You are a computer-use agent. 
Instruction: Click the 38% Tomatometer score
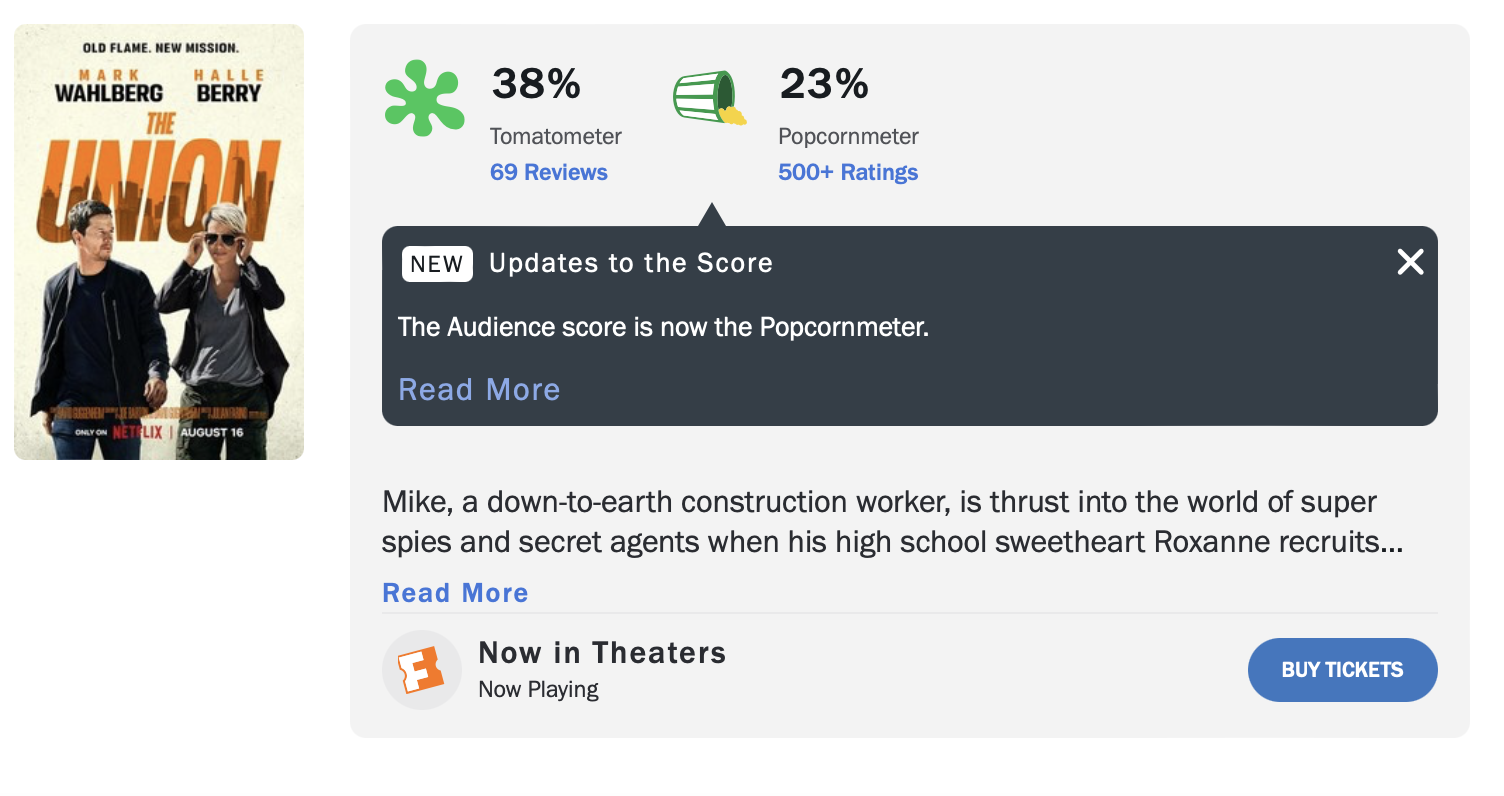coord(536,84)
